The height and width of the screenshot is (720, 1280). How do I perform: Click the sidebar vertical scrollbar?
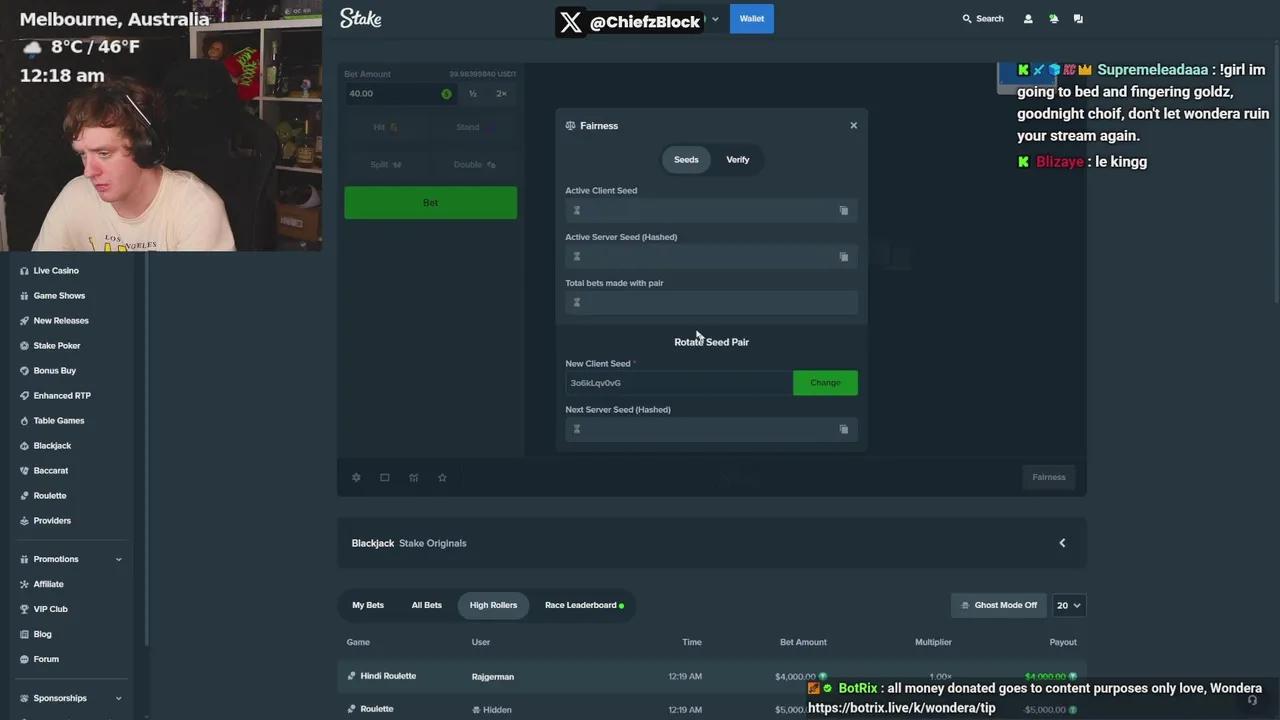click(147, 450)
